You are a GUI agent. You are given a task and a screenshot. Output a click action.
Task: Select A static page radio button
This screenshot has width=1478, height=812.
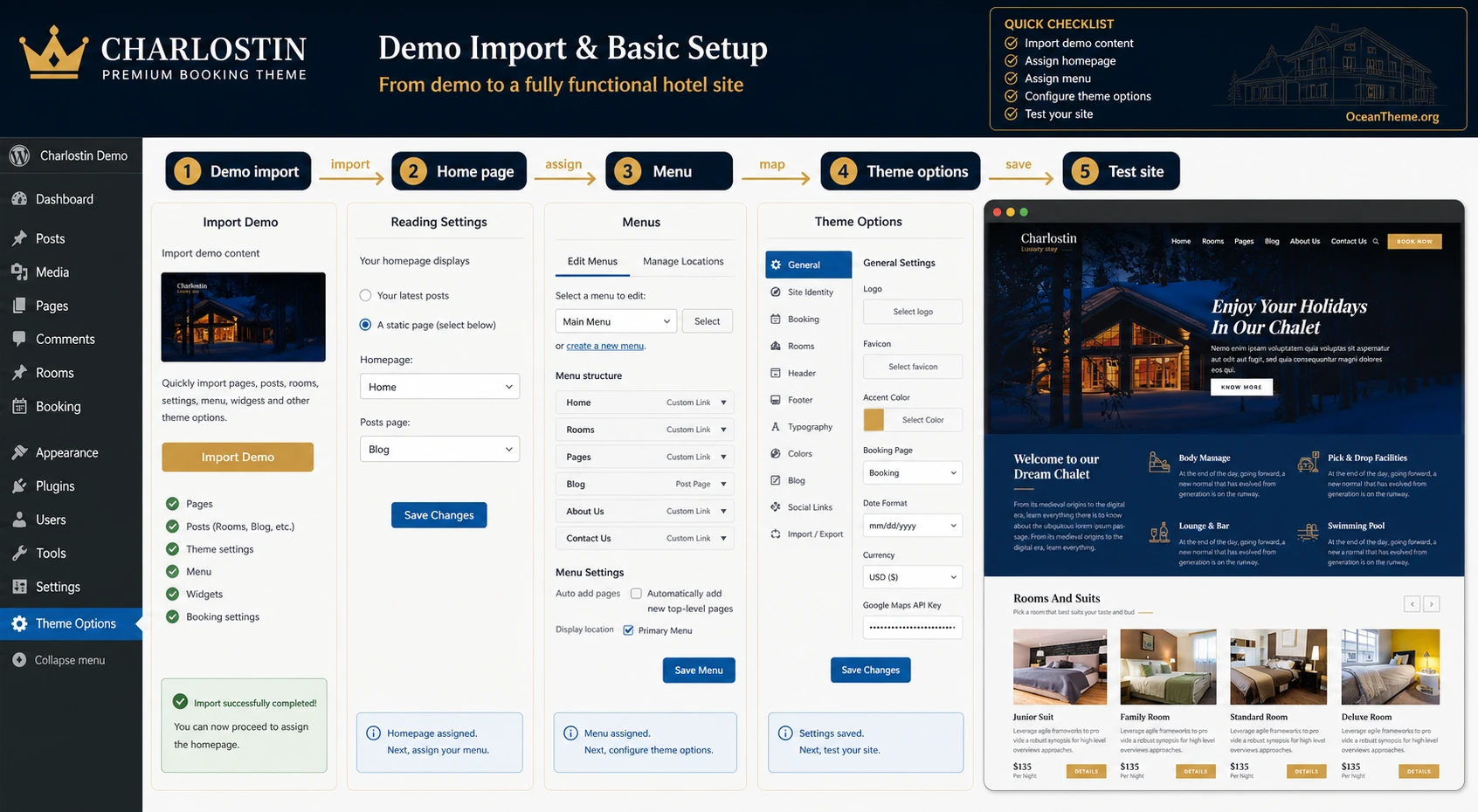(x=366, y=325)
